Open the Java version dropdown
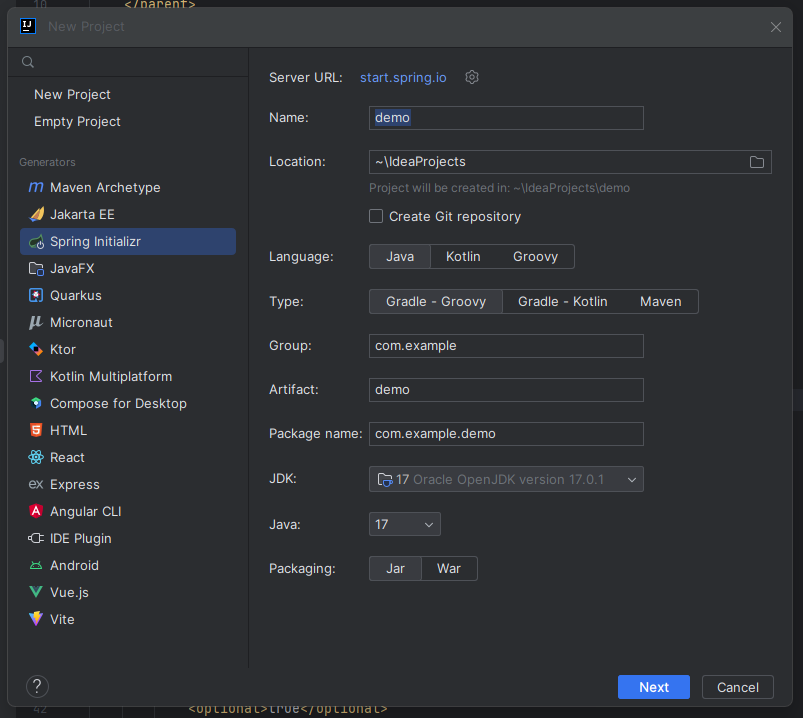Image resolution: width=803 pixels, height=718 pixels. tap(405, 524)
